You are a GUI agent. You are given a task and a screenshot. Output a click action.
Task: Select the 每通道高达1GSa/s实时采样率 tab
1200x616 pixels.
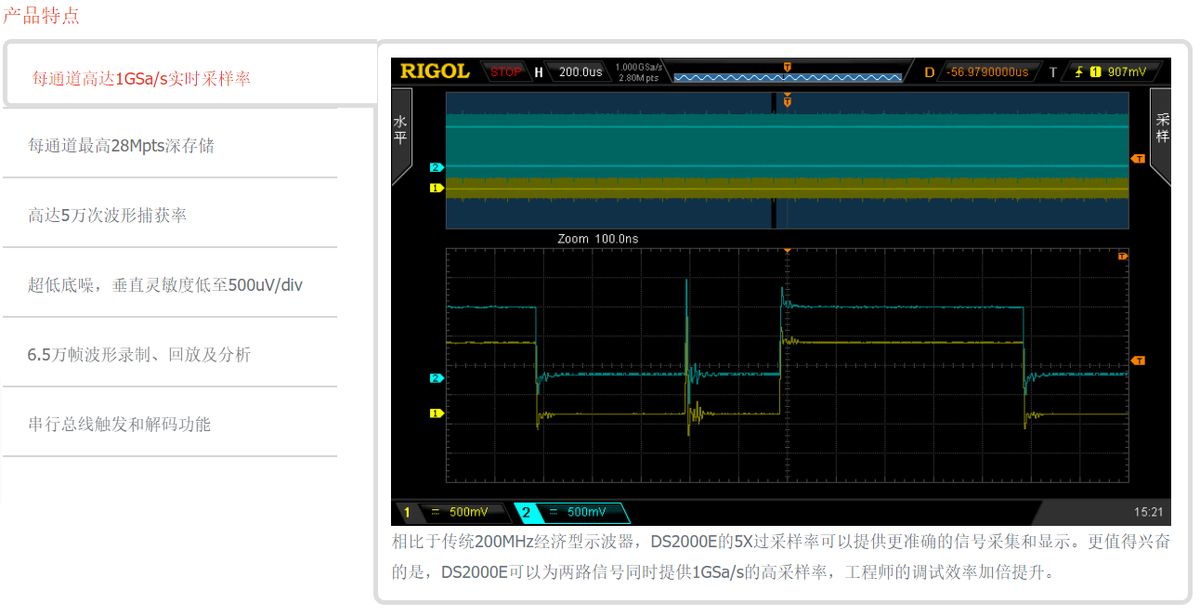coord(141,78)
